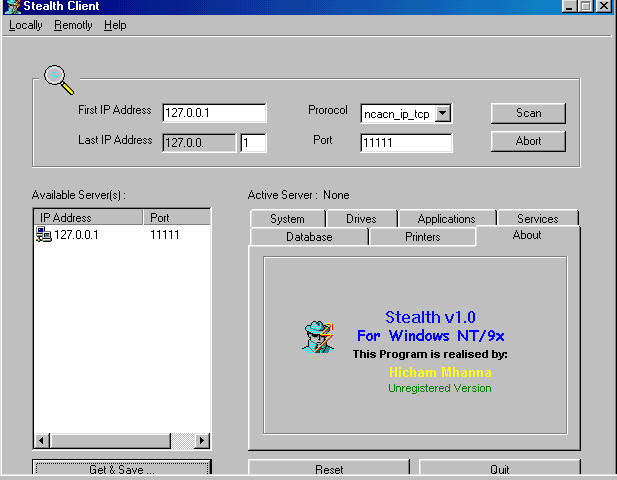The image size is (617, 480).
Task: Click the server computer icon for 127.0.0.1
Action: pos(44,235)
